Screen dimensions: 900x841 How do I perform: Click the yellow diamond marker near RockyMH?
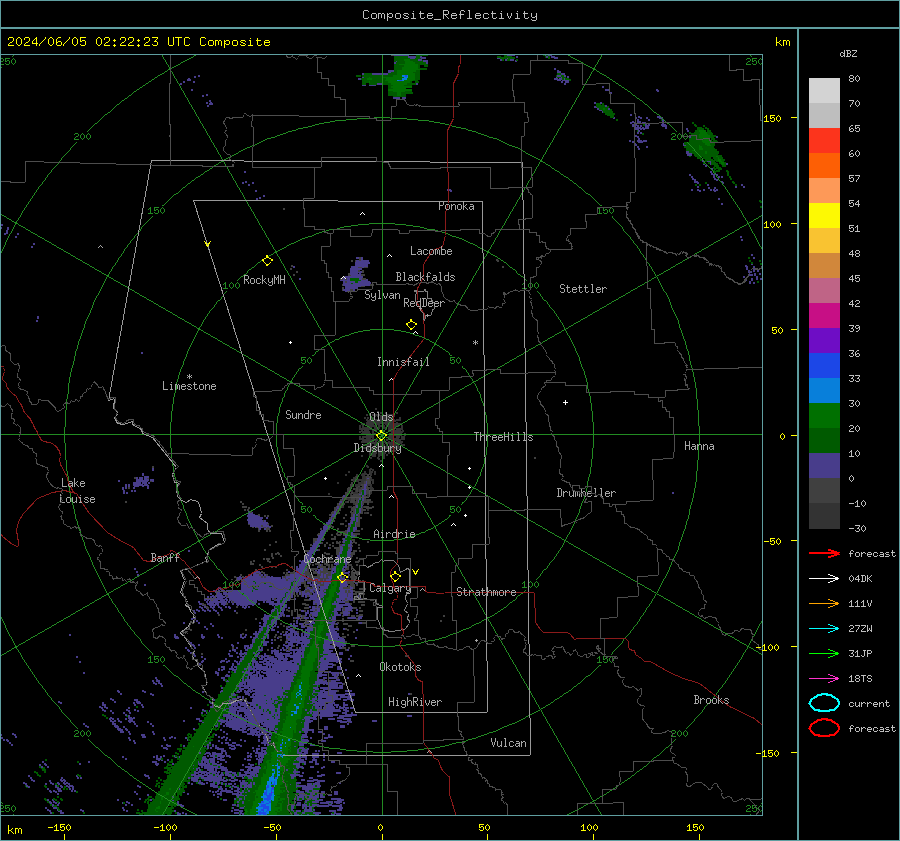[267, 261]
